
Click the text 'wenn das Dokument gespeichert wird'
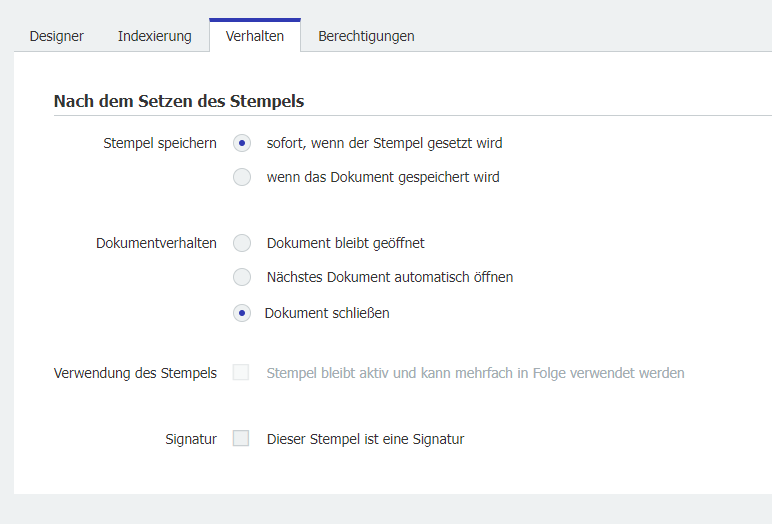pyautogui.click(x=383, y=177)
